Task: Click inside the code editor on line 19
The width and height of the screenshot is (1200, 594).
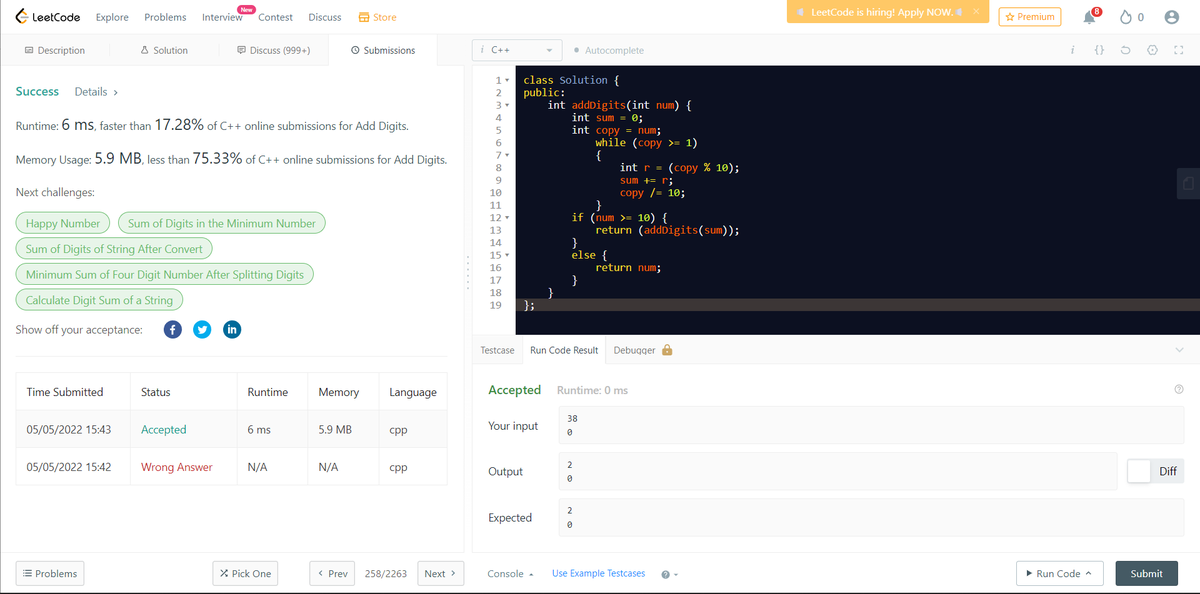Action: point(857,305)
